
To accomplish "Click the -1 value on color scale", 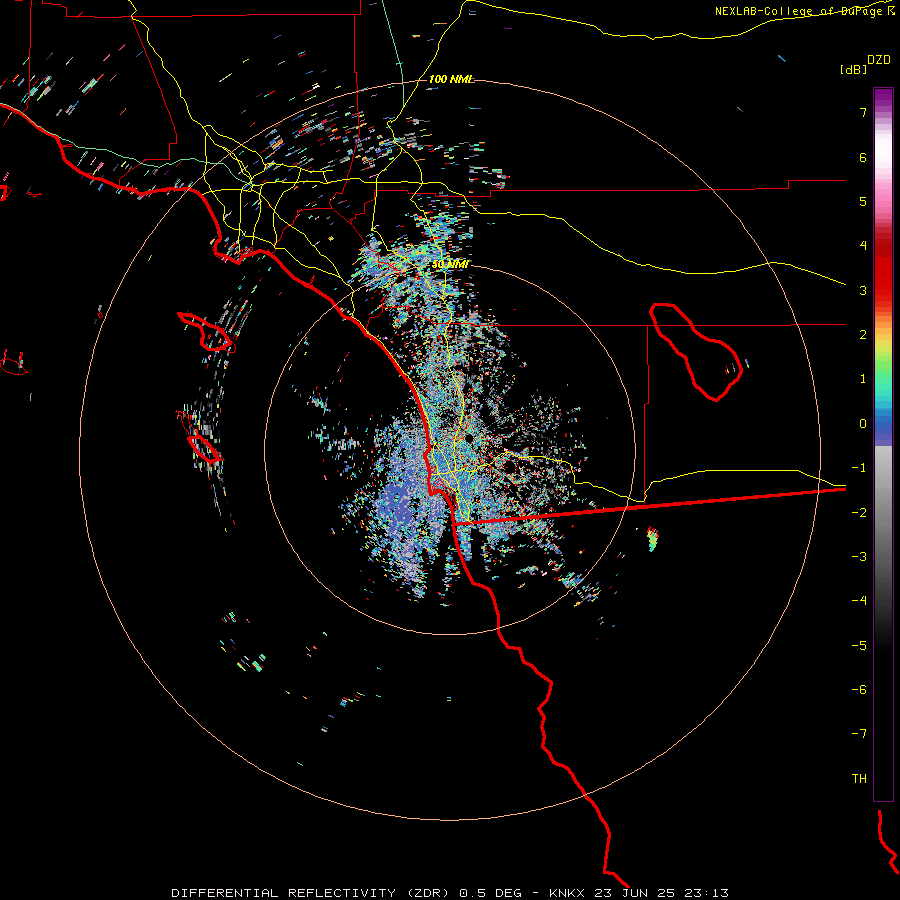I will (859, 468).
